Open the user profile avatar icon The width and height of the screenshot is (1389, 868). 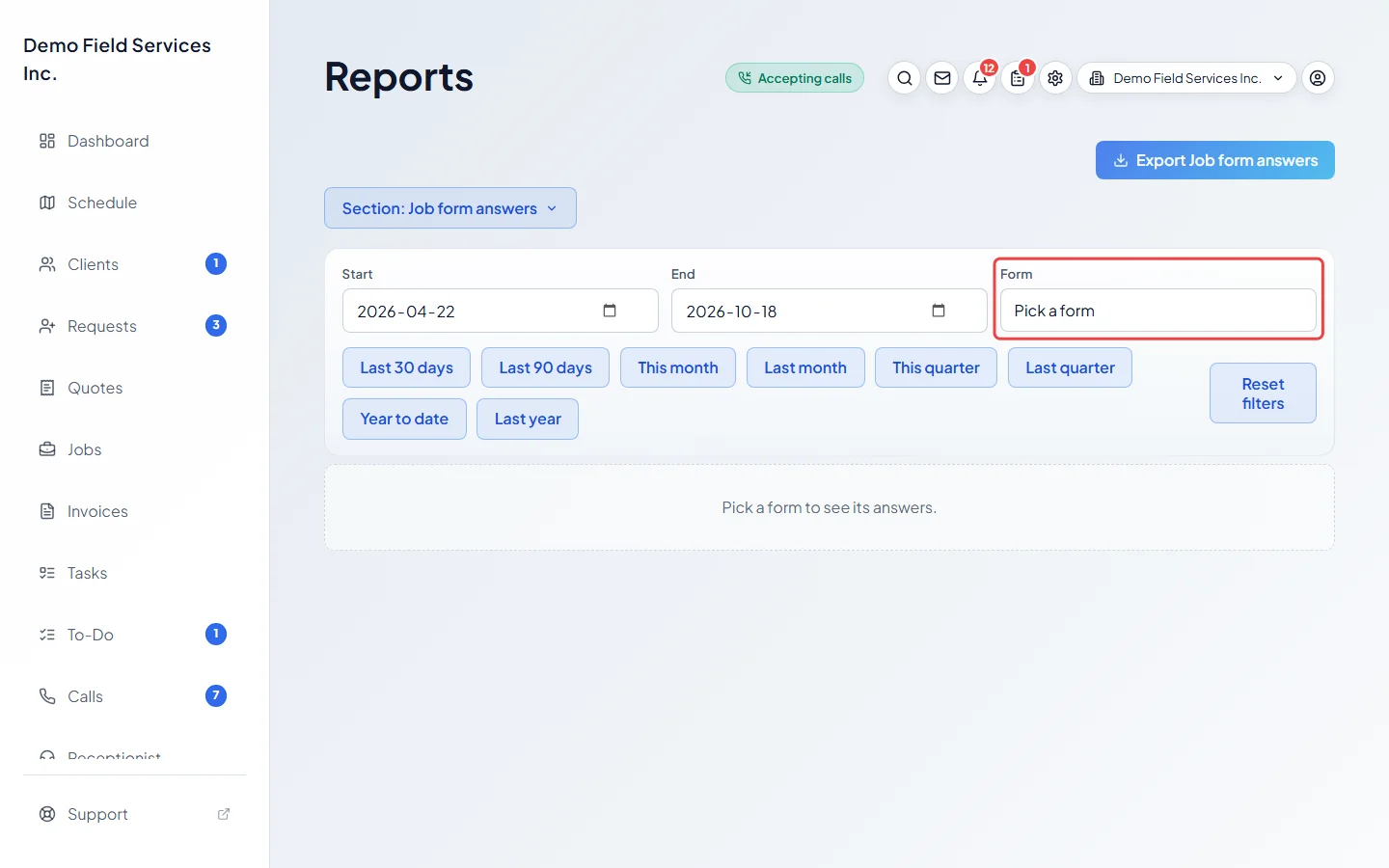pyautogui.click(x=1318, y=78)
